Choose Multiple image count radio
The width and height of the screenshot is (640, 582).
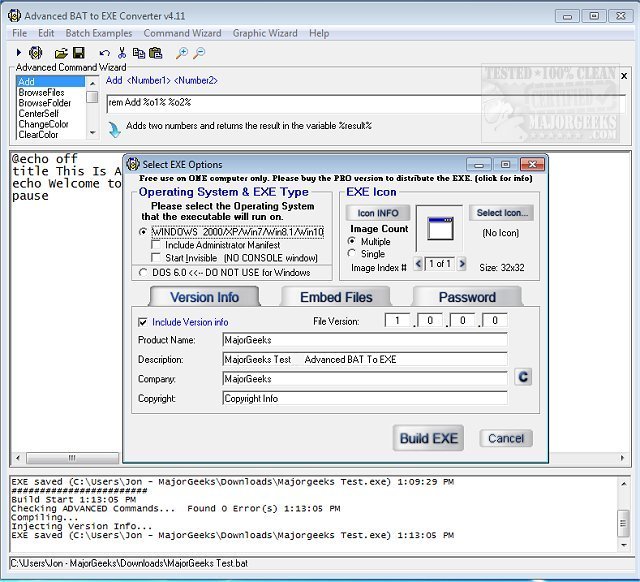[351, 241]
